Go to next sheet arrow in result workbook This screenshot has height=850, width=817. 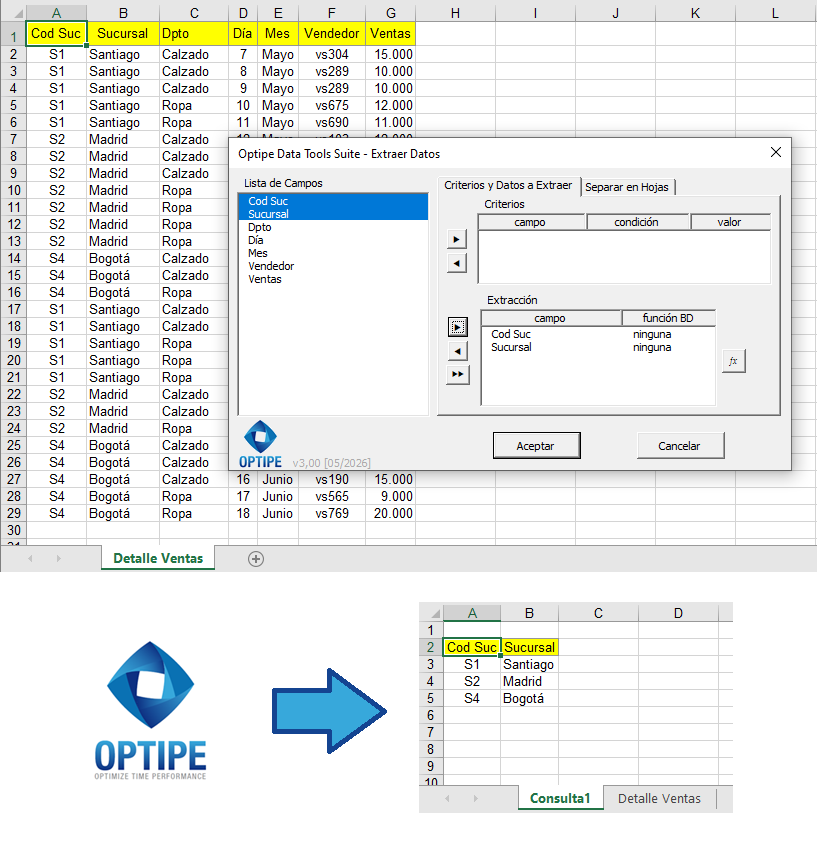point(475,798)
